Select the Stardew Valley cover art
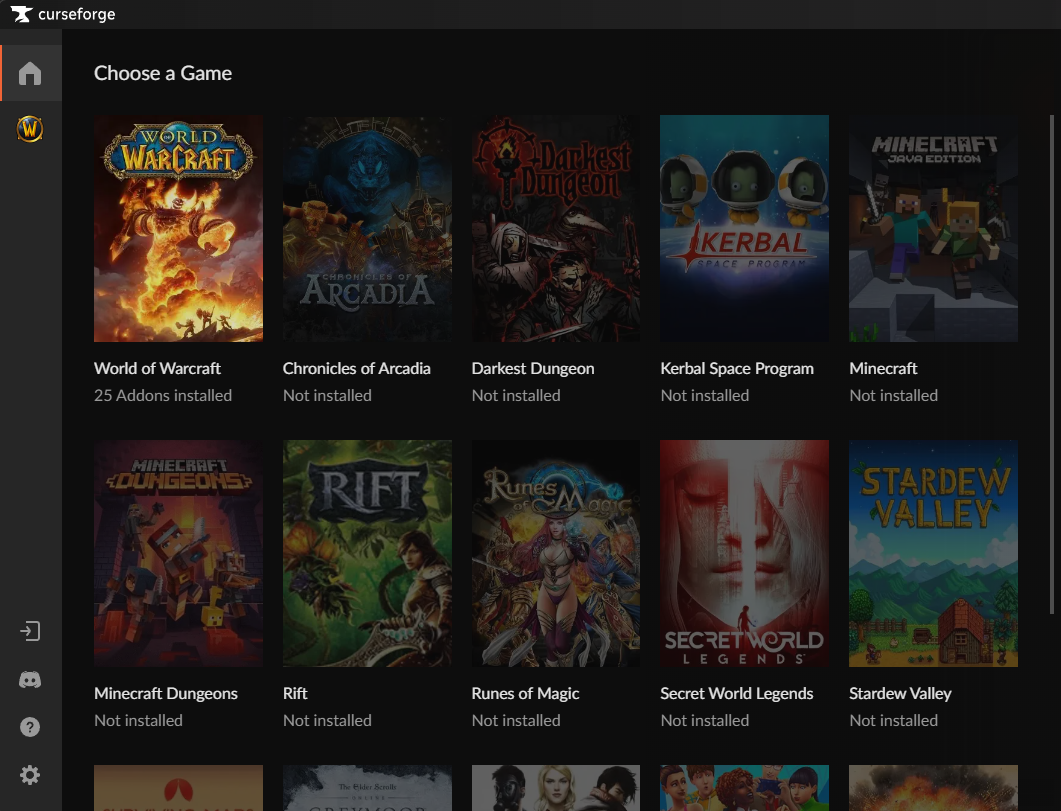The height and width of the screenshot is (811, 1061). coord(933,553)
